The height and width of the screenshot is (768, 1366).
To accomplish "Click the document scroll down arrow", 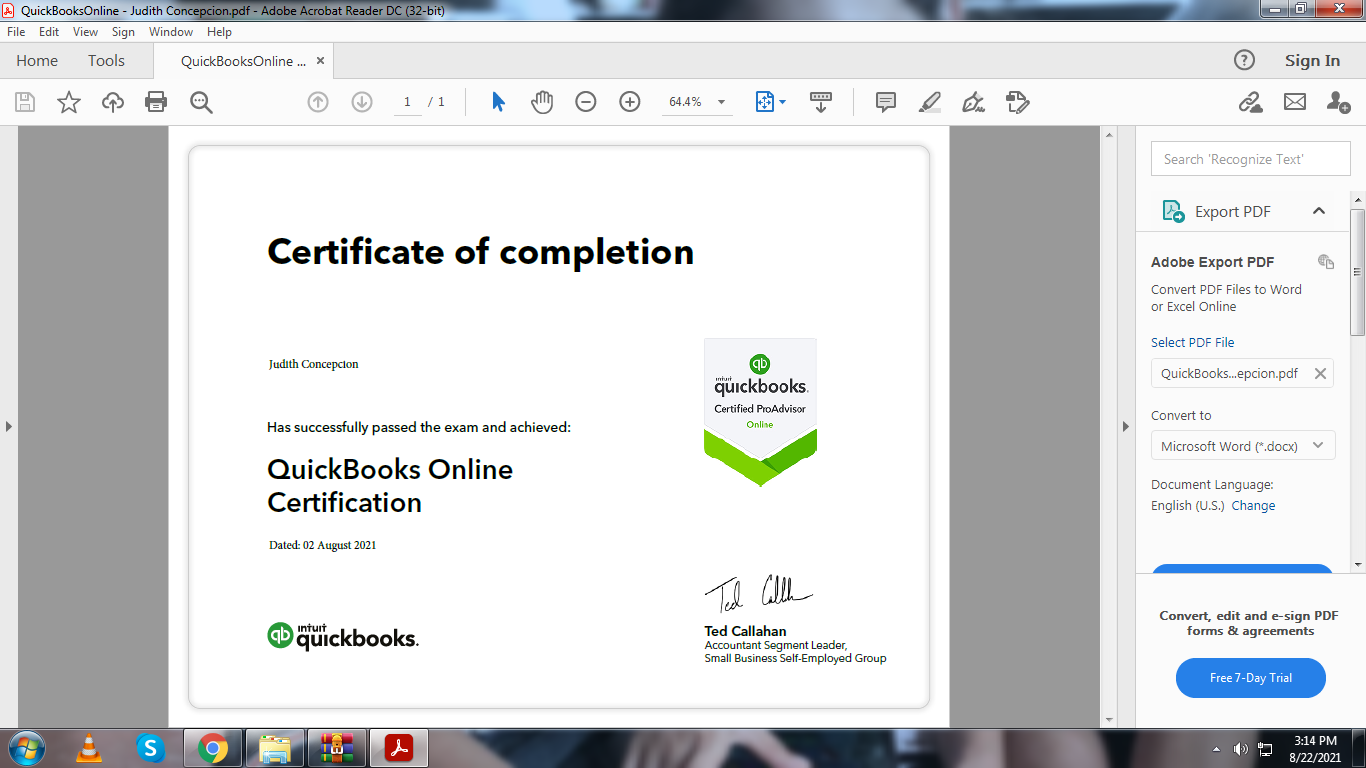I will 1108,719.
